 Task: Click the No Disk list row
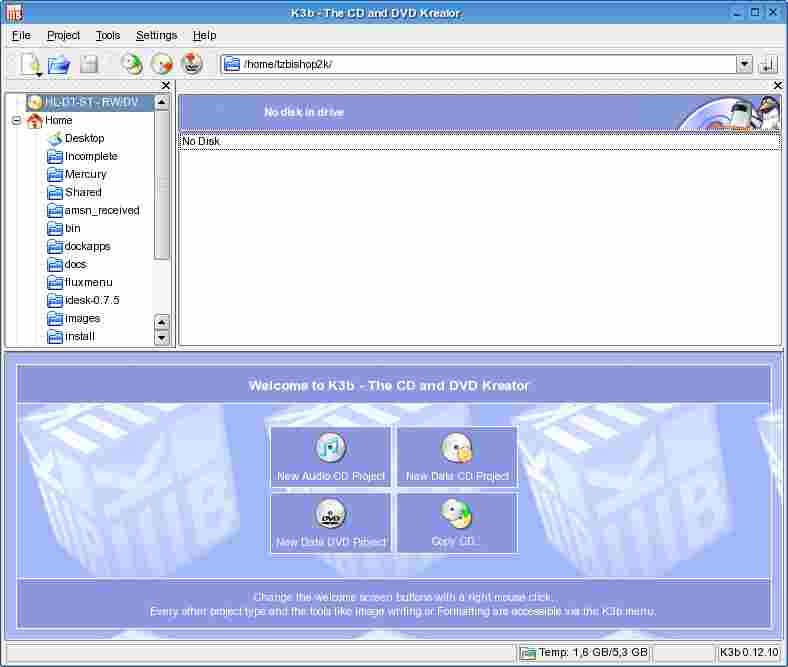click(x=479, y=142)
